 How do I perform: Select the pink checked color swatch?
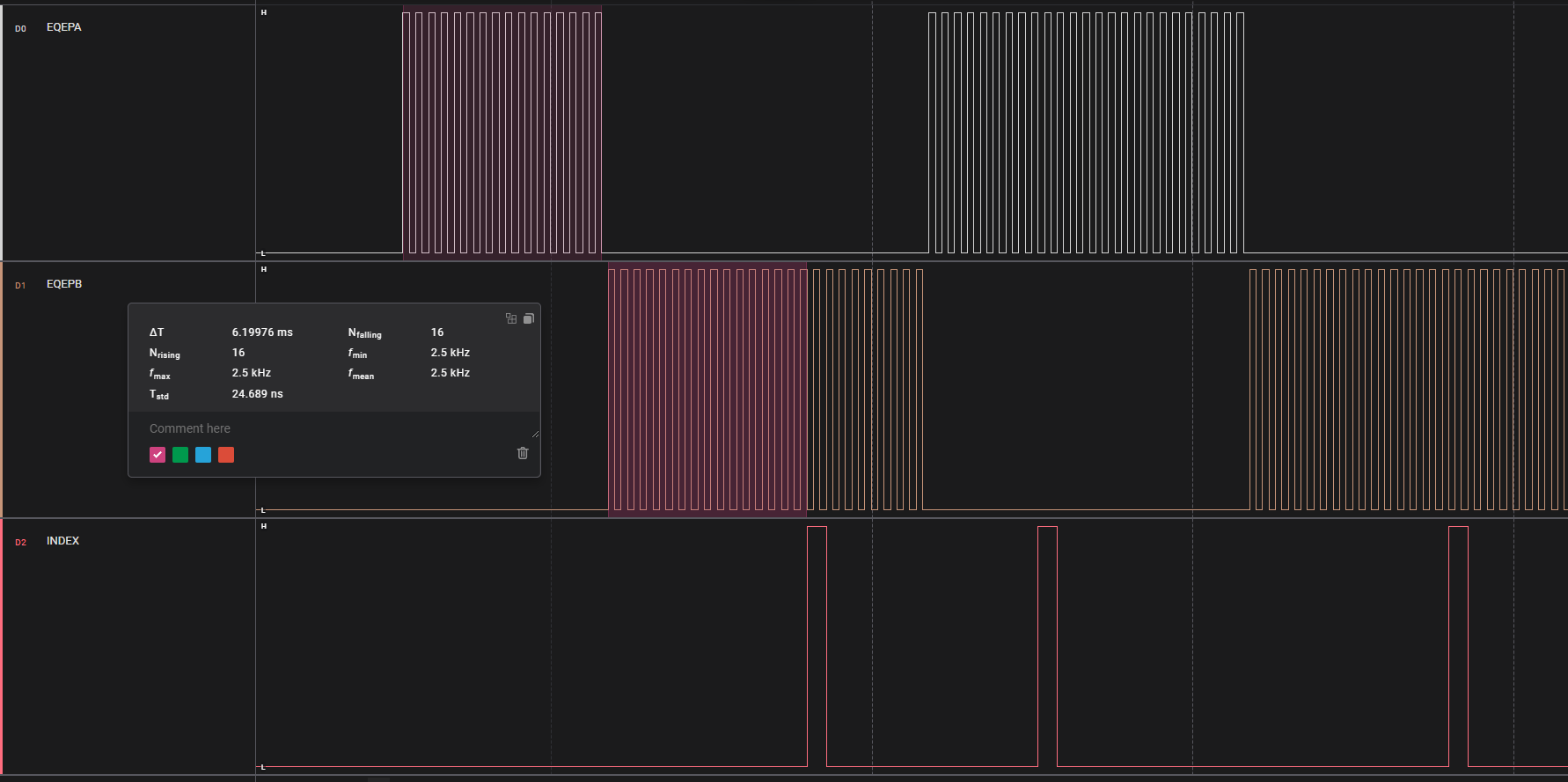tap(158, 455)
